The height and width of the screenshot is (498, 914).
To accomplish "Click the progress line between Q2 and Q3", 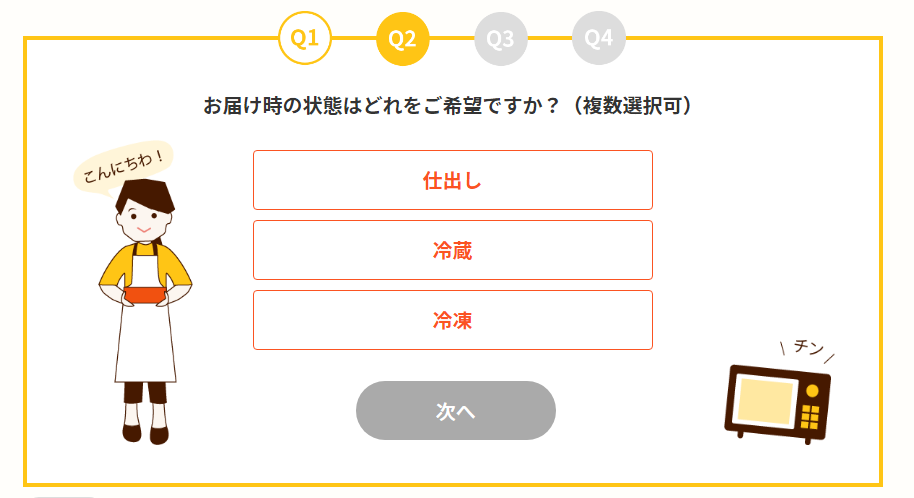I will pos(452,38).
